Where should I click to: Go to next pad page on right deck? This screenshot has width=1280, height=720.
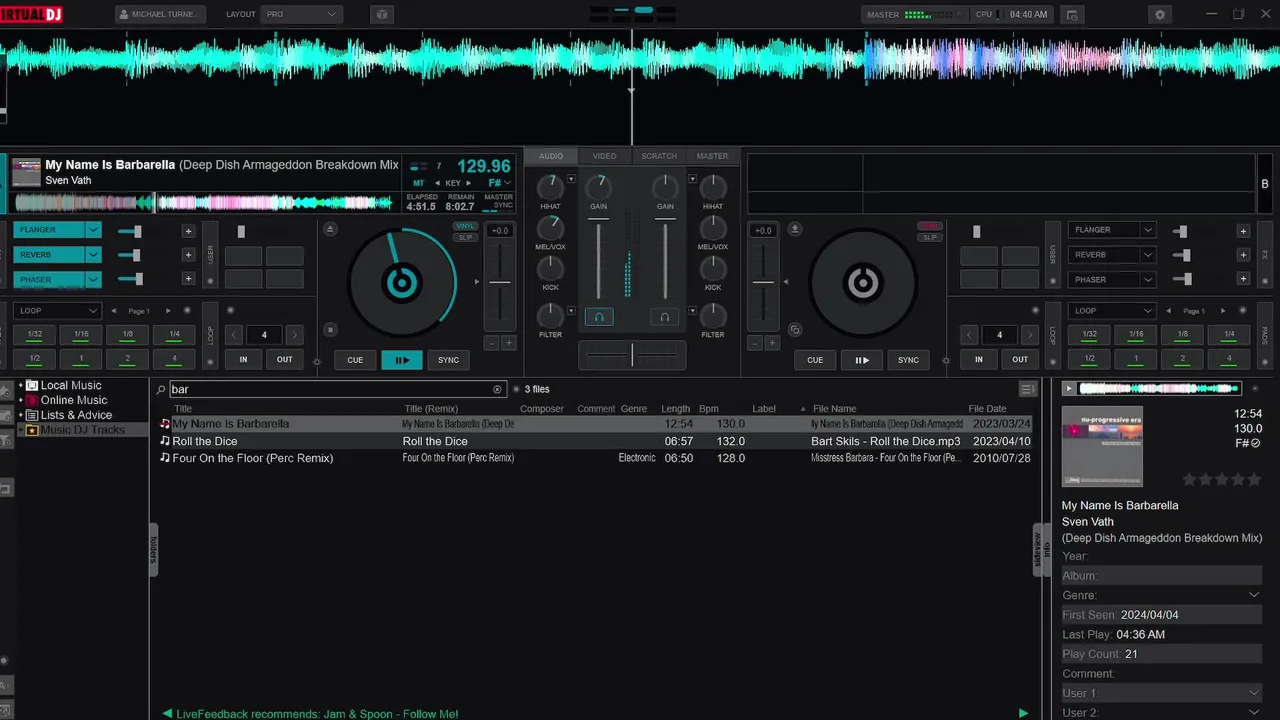tap(1223, 311)
